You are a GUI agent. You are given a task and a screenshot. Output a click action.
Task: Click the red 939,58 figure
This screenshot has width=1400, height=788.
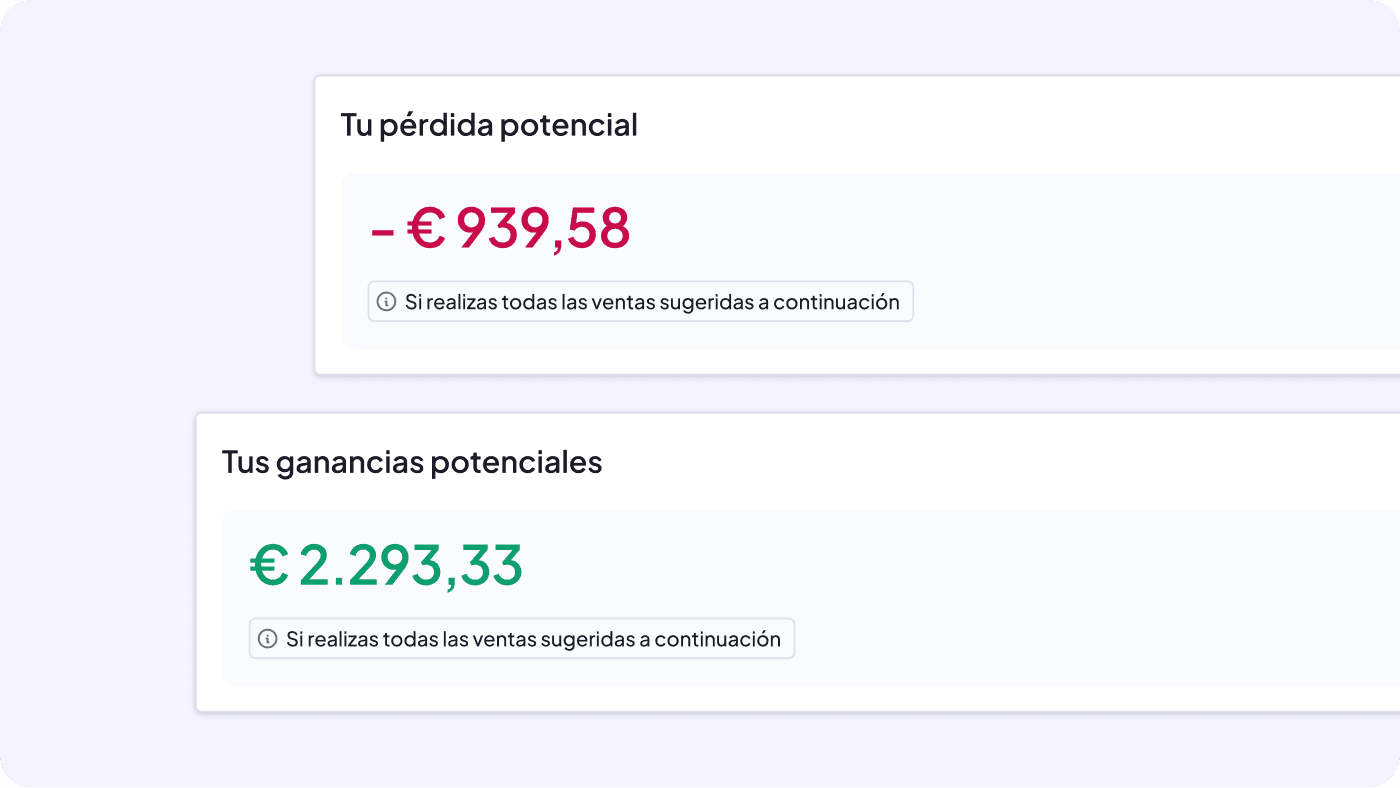(543, 229)
